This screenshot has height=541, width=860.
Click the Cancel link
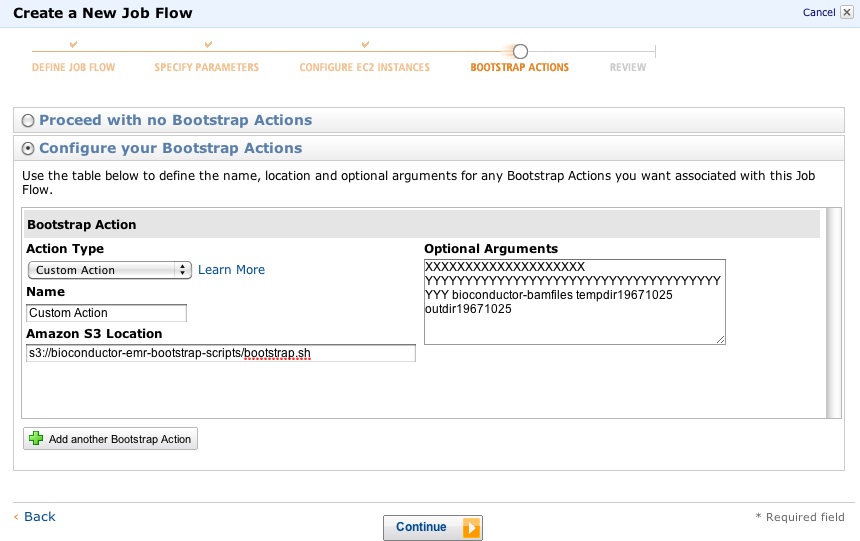pos(818,12)
